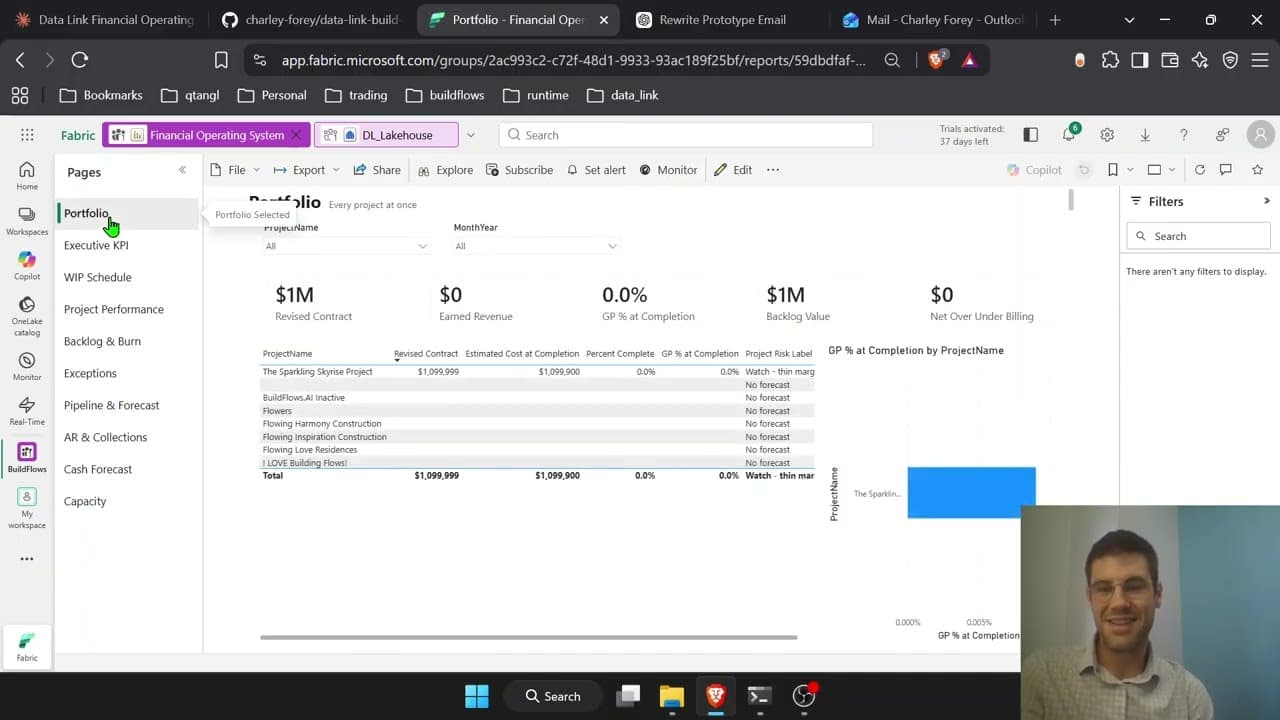Open the view options dropdown
The height and width of the screenshot is (720, 1280).
coord(1160,170)
